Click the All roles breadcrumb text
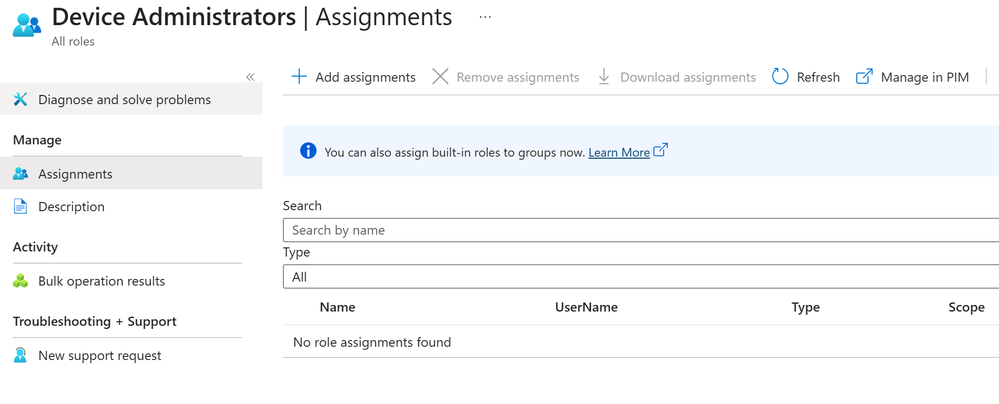Image resolution: width=999 pixels, height=404 pixels. (x=73, y=42)
